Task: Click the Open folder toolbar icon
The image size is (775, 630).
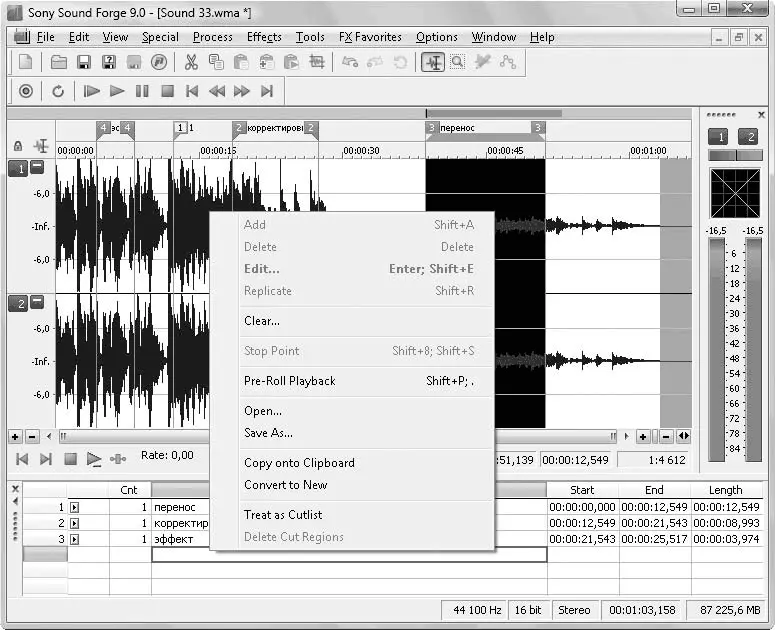Action: pyautogui.click(x=59, y=62)
